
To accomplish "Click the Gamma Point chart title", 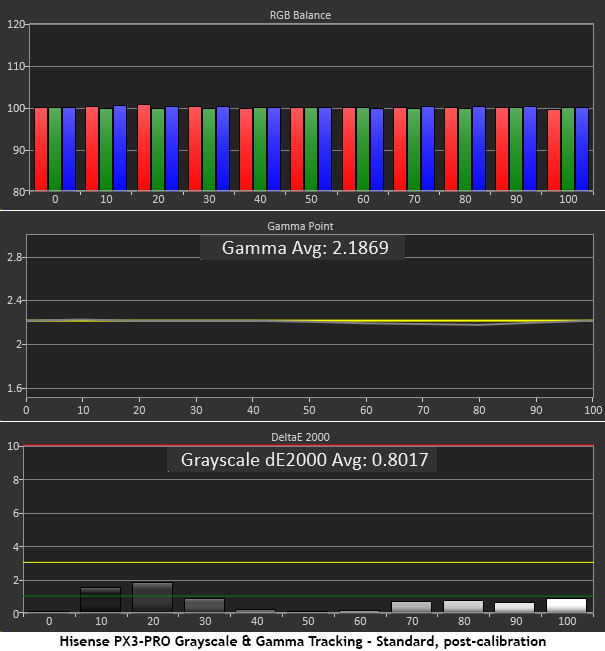I will click(300, 226).
